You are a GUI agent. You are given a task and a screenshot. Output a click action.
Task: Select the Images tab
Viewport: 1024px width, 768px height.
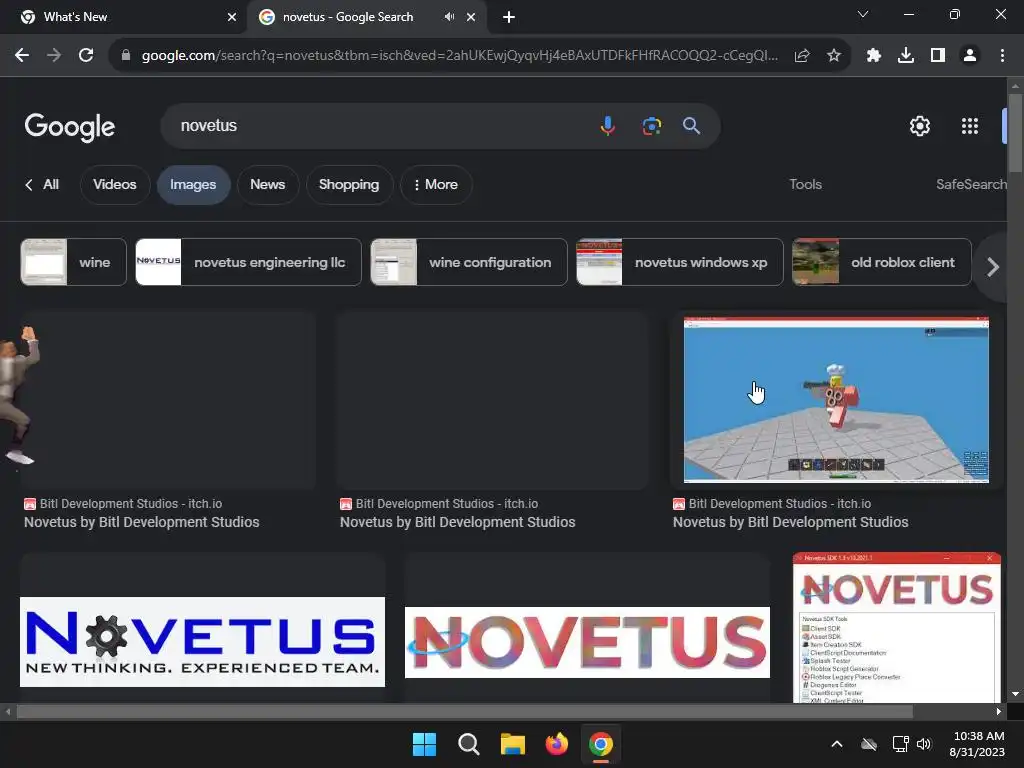coord(193,185)
